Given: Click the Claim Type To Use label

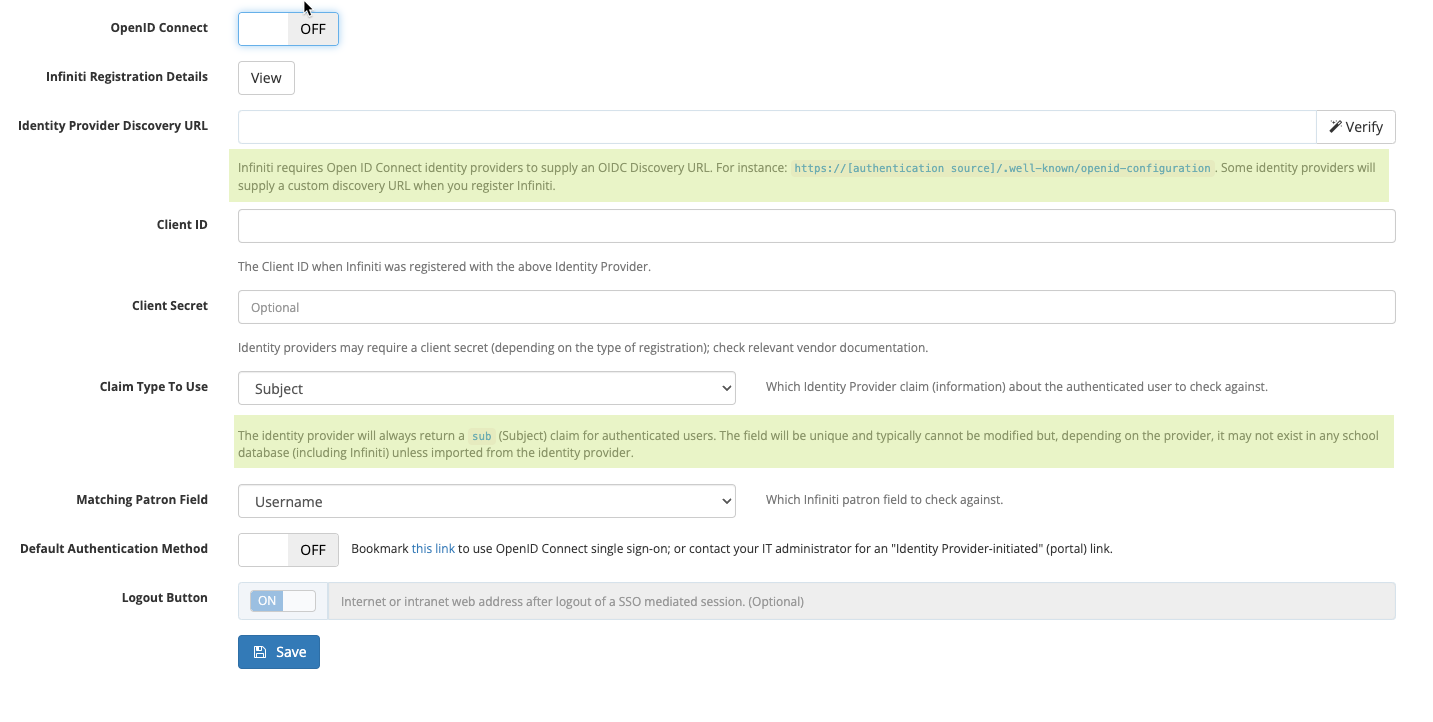Looking at the screenshot, I should (x=154, y=387).
